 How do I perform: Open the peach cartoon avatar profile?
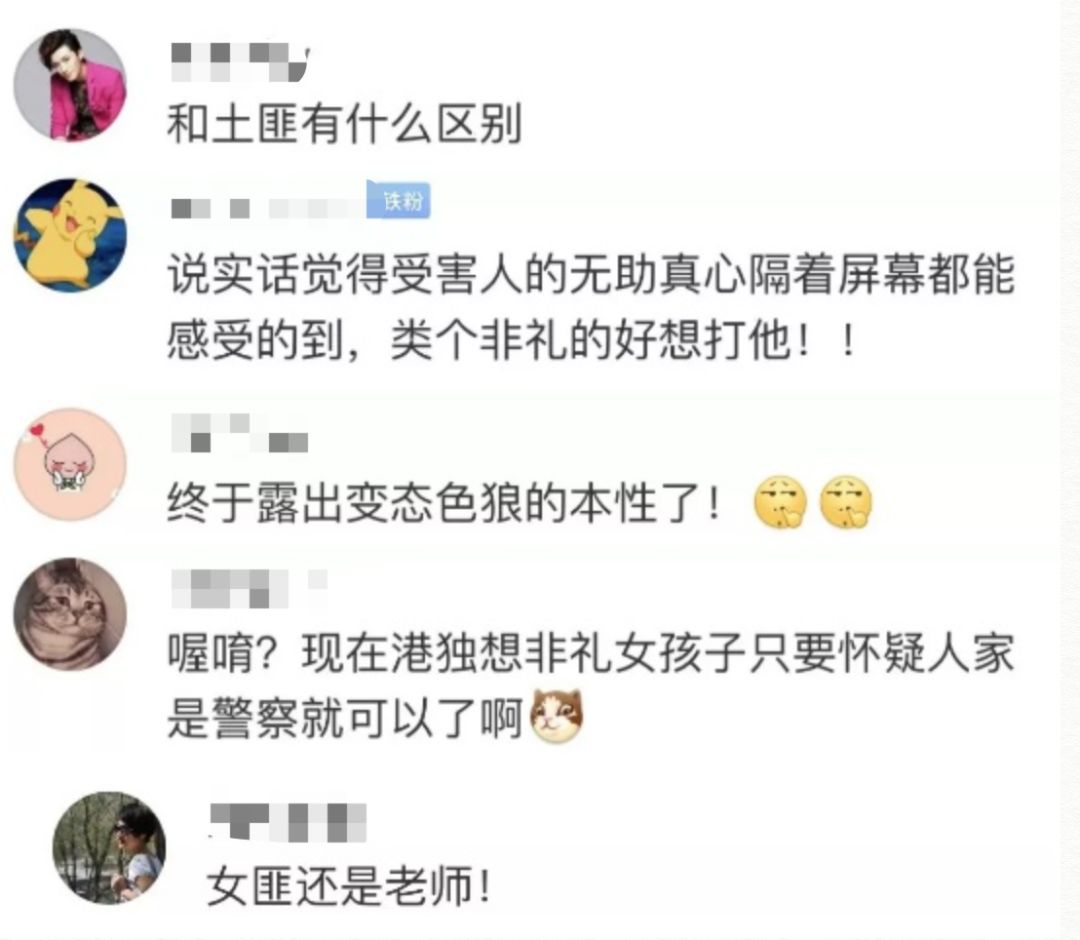(x=70, y=464)
